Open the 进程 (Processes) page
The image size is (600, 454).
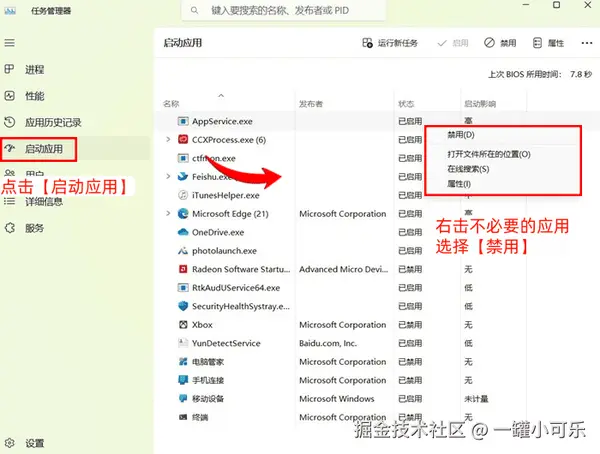point(34,70)
